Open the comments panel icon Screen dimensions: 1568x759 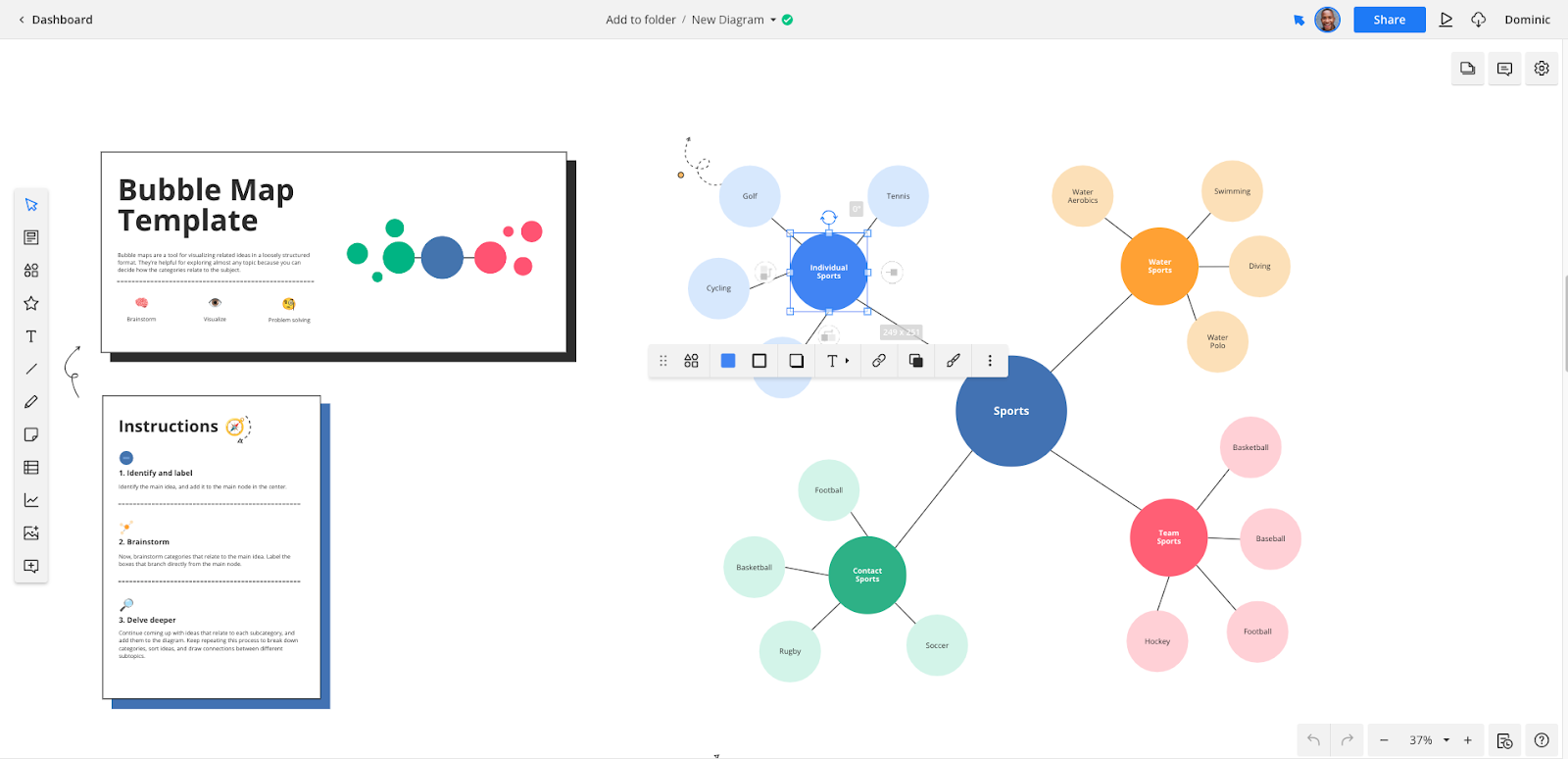click(1504, 69)
